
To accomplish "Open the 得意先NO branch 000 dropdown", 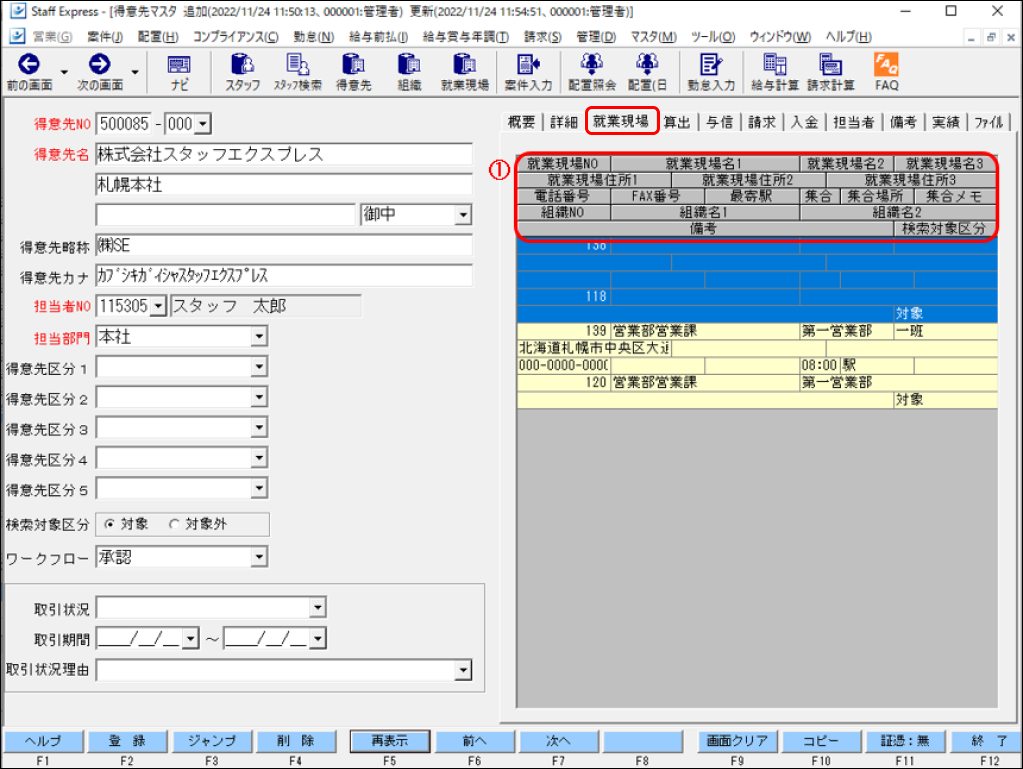I will [x=203, y=123].
